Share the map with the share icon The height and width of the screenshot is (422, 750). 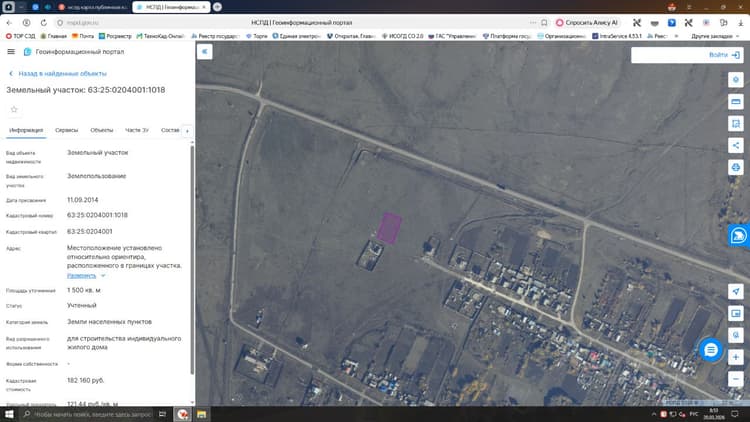point(736,145)
